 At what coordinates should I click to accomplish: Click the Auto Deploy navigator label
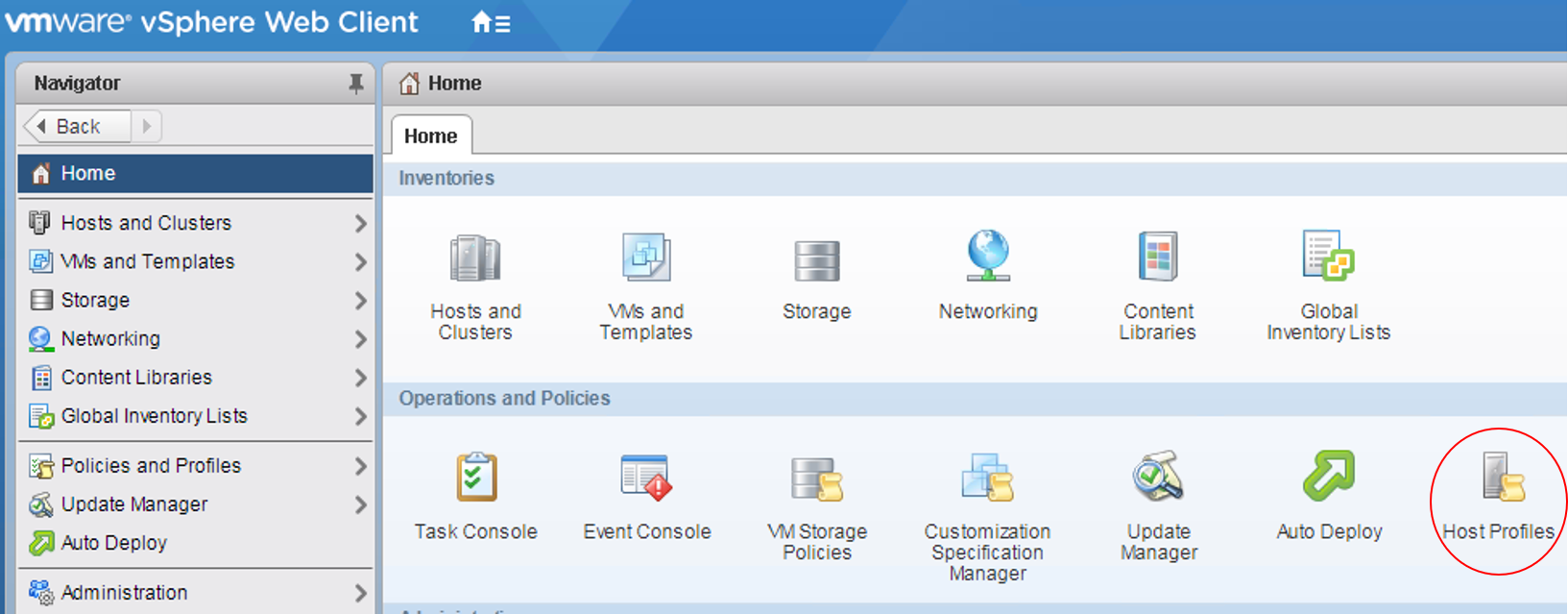(114, 543)
